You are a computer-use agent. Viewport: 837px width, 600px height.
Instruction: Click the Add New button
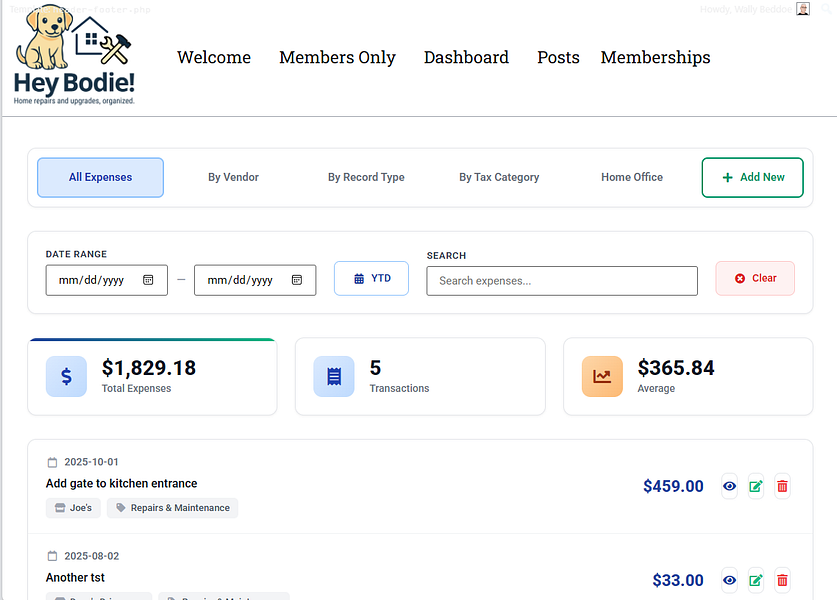click(x=753, y=177)
